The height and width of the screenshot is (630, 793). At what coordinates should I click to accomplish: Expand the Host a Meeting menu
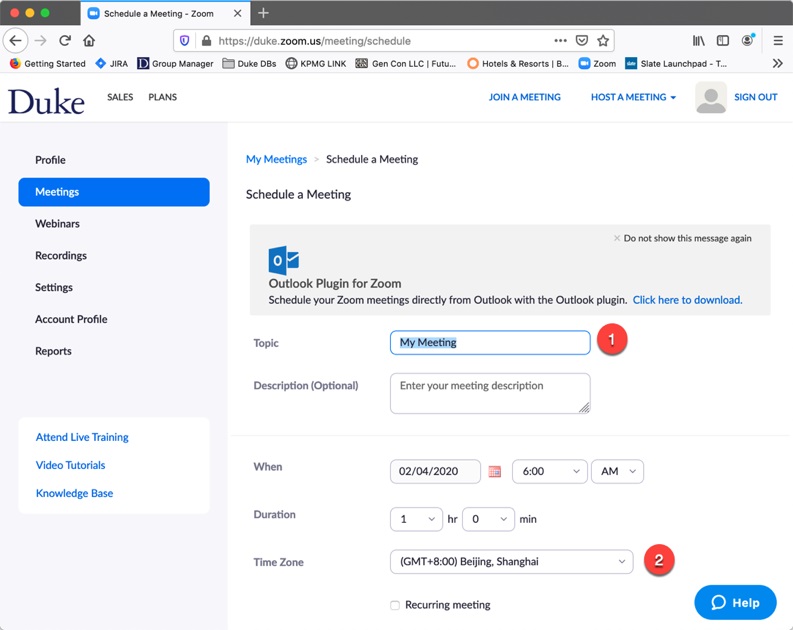coord(633,97)
